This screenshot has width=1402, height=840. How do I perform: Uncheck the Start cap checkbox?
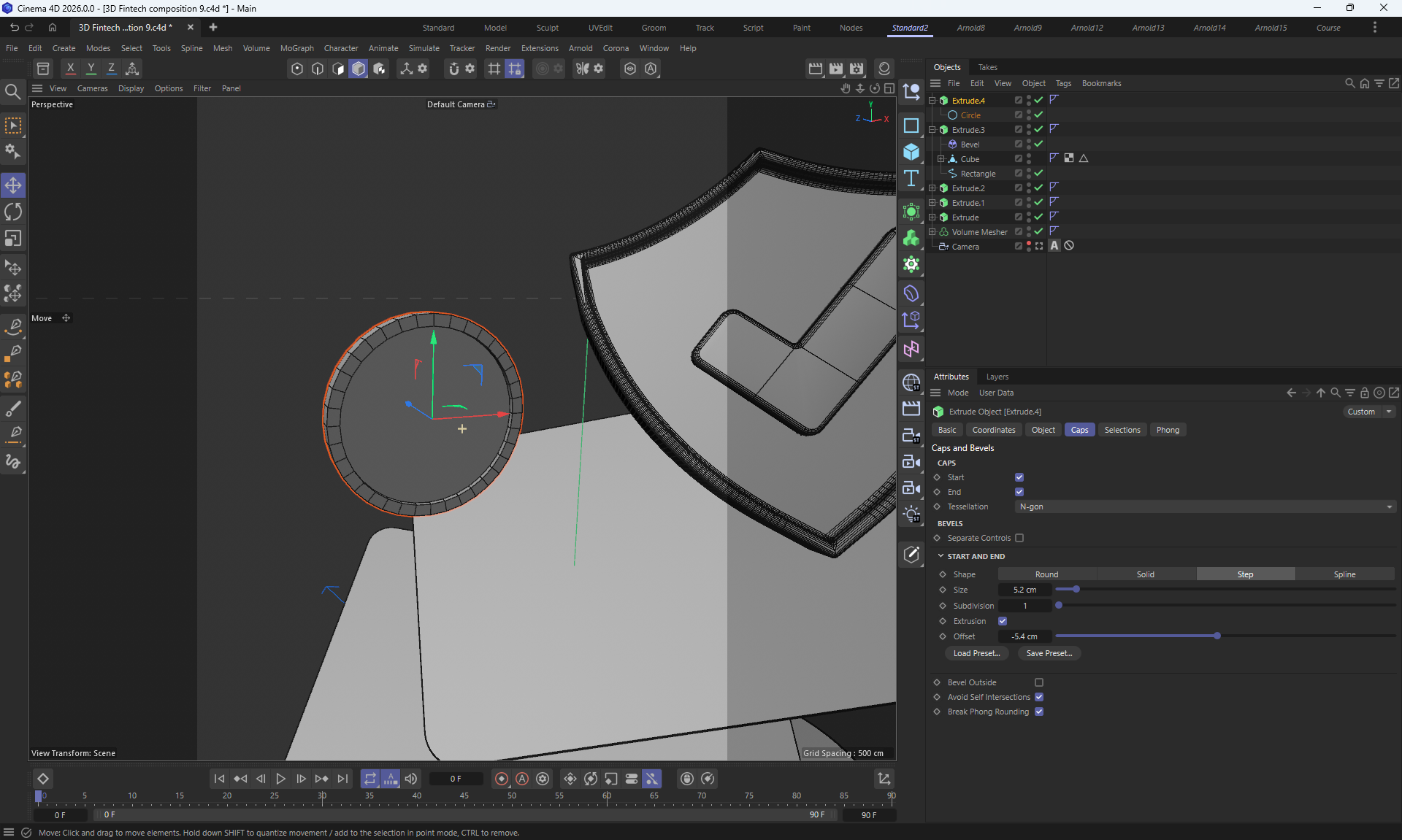(x=1019, y=477)
